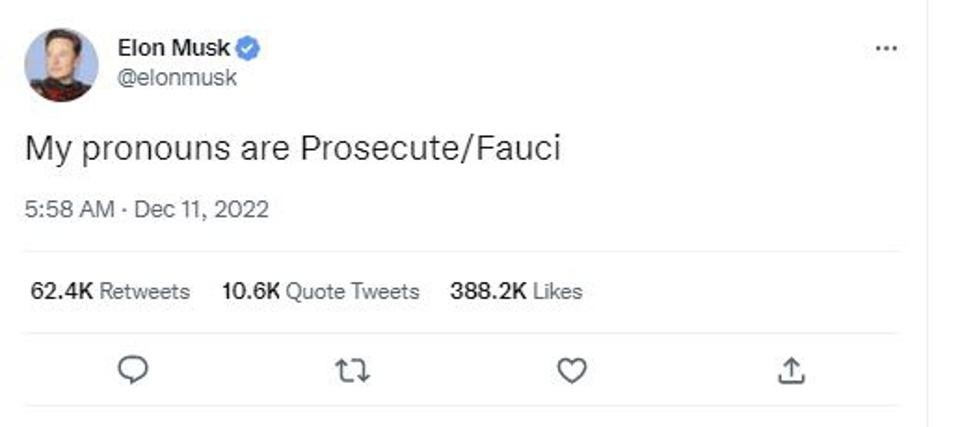Click the word "pronouns" in the tweet
Viewport: 960px width, 427px height.
(x=145, y=149)
